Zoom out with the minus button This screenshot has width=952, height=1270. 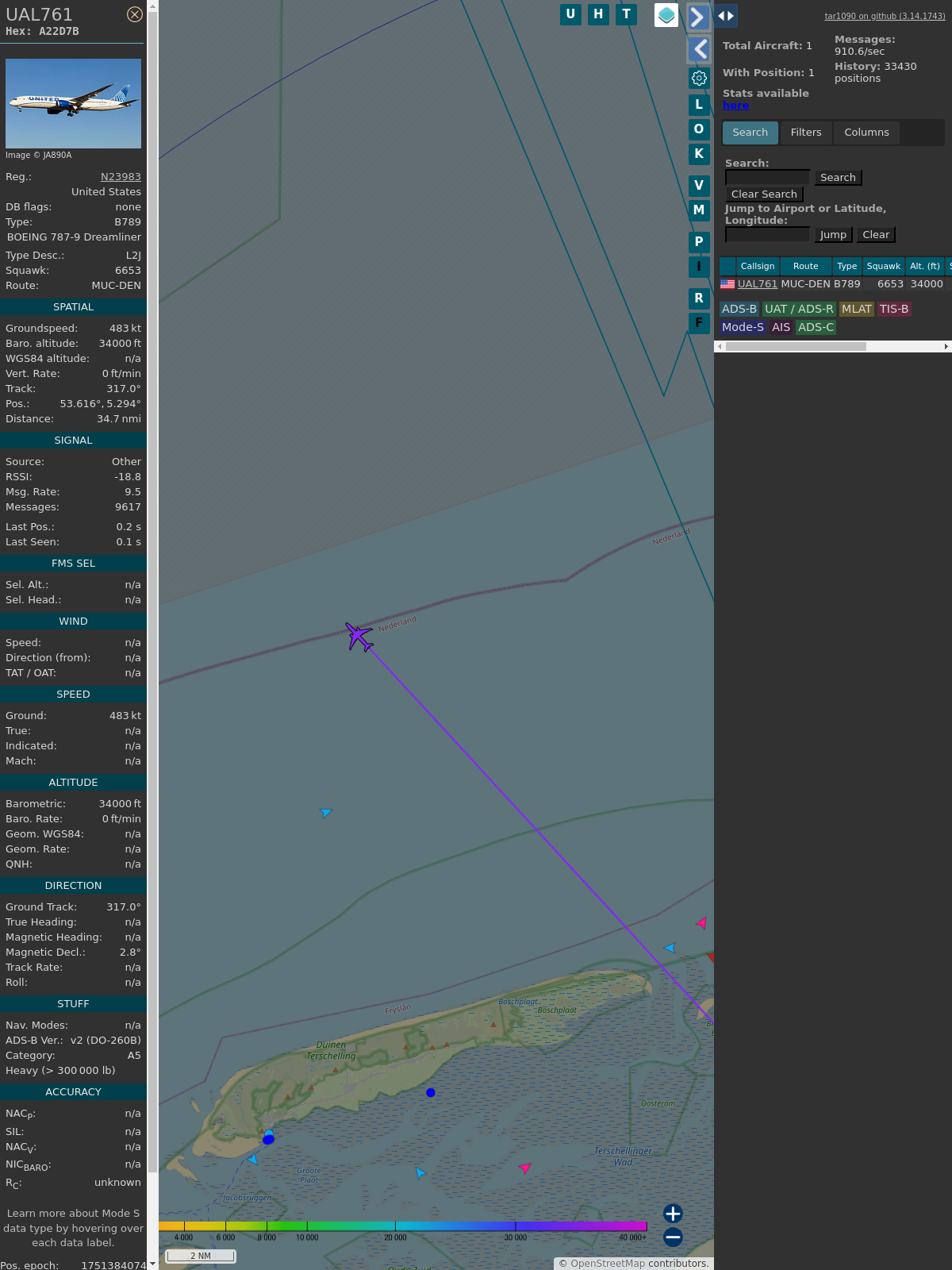click(673, 1237)
